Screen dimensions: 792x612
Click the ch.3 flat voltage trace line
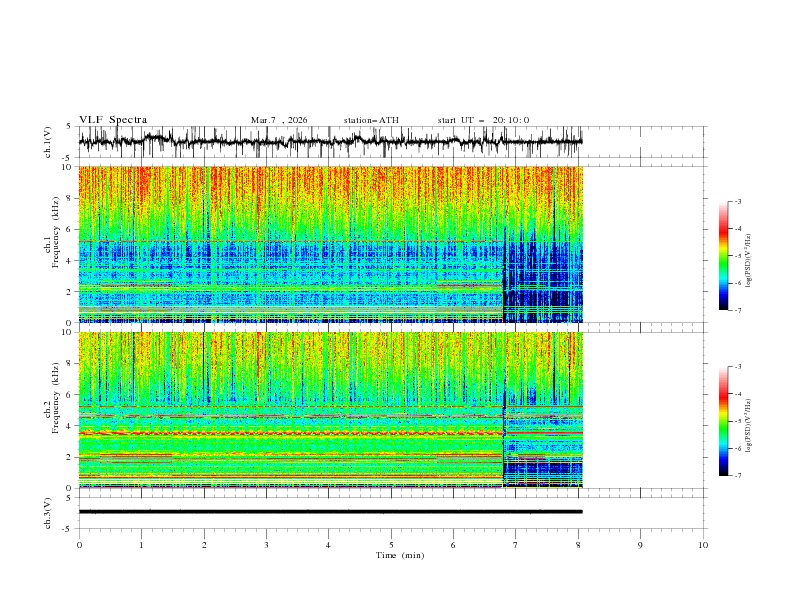tap(331, 512)
